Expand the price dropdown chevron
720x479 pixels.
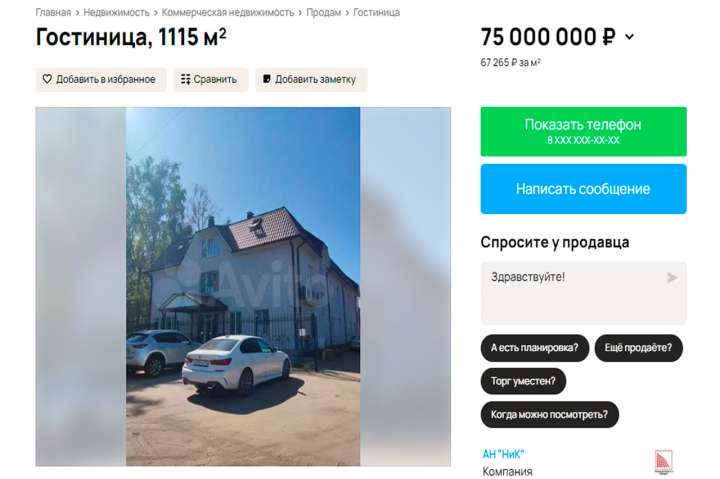point(630,37)
